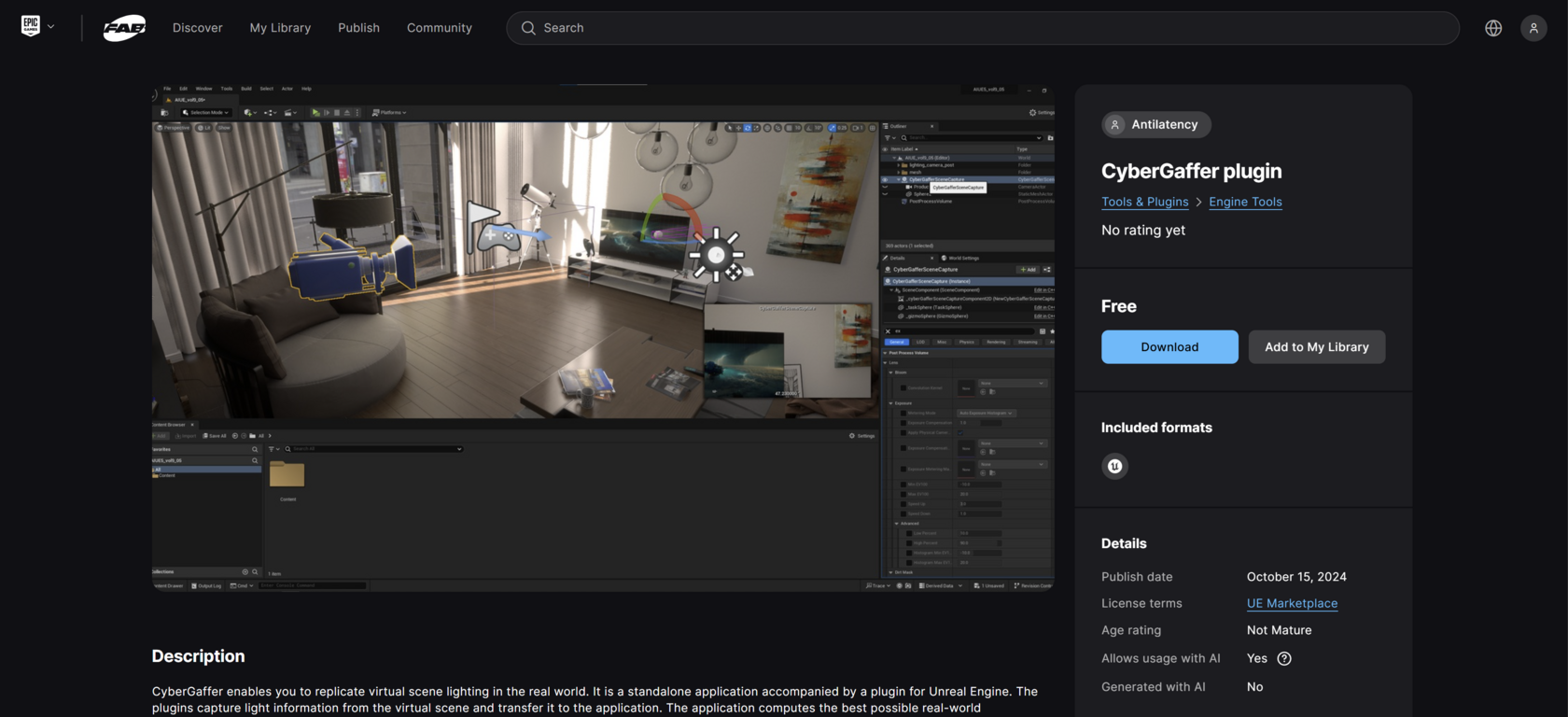The height and width of the screenshot is (717, 1568).
Task: Click the 'No rating yet' text
Action: pyautogui.click(x=1143, y=230)
